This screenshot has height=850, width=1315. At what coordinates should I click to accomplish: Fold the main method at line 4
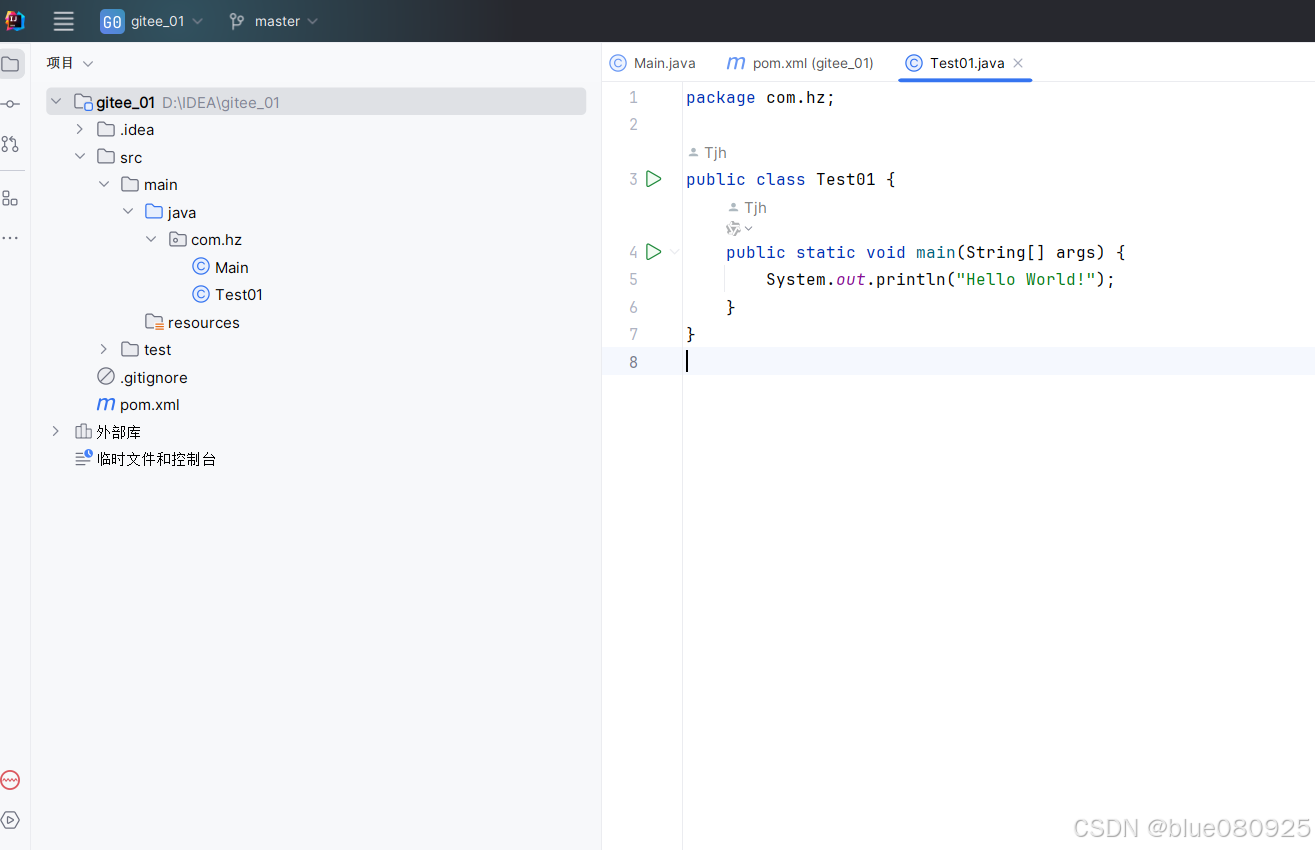point(675,252)
